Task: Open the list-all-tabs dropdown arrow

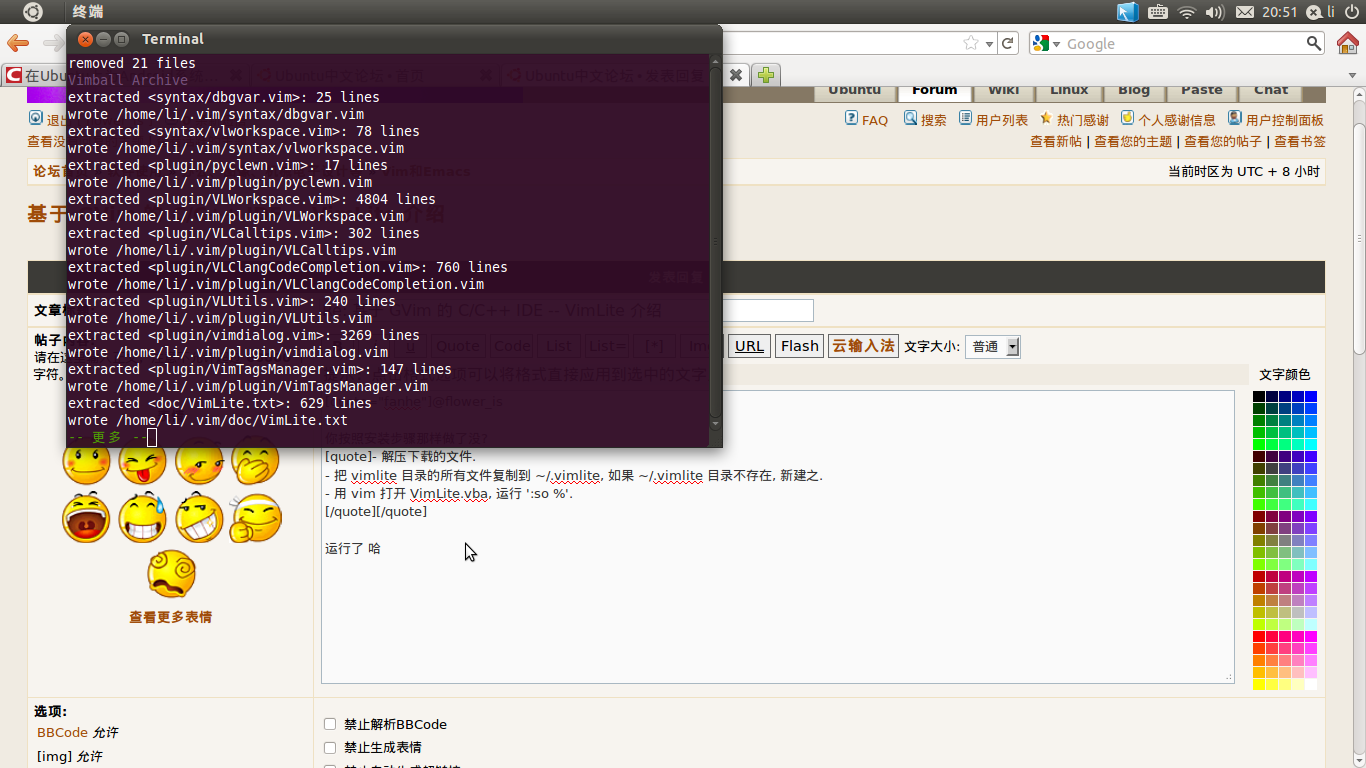Action: [x=1353, y=75]
